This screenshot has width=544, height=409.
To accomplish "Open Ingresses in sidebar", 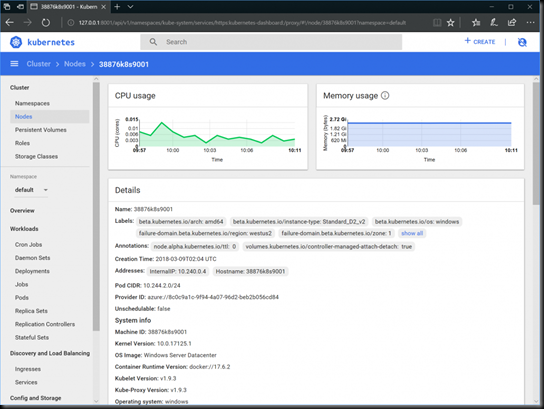I will 28,369.
